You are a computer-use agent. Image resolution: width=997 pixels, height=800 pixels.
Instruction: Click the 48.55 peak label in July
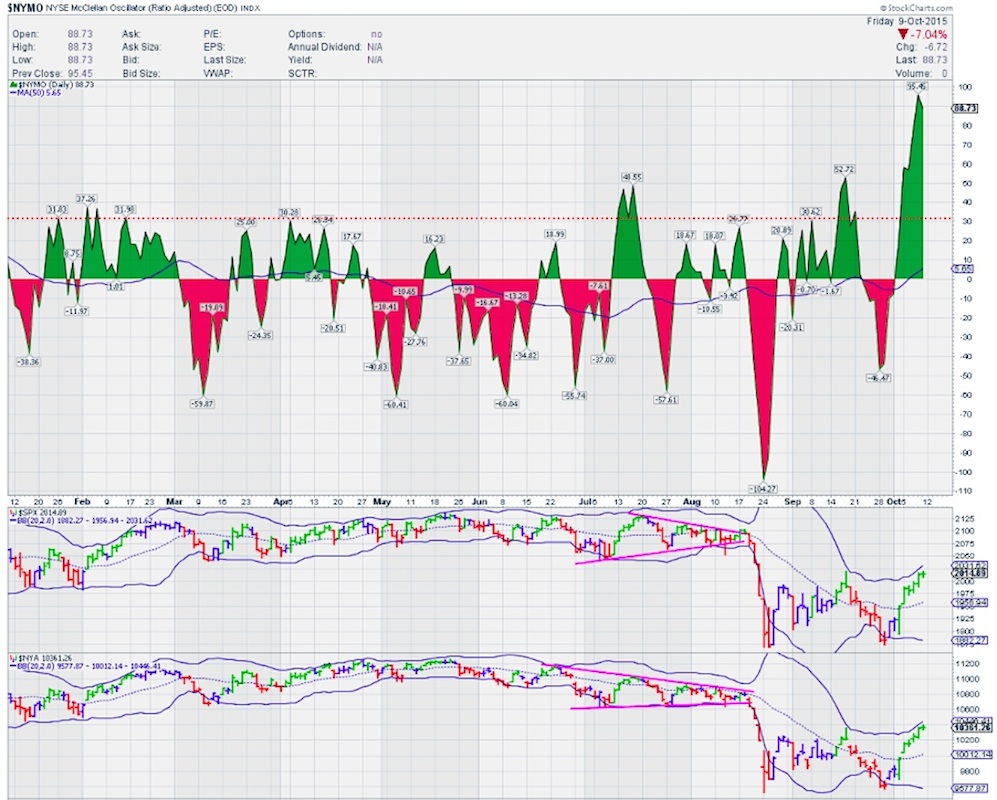coord(632,177)
